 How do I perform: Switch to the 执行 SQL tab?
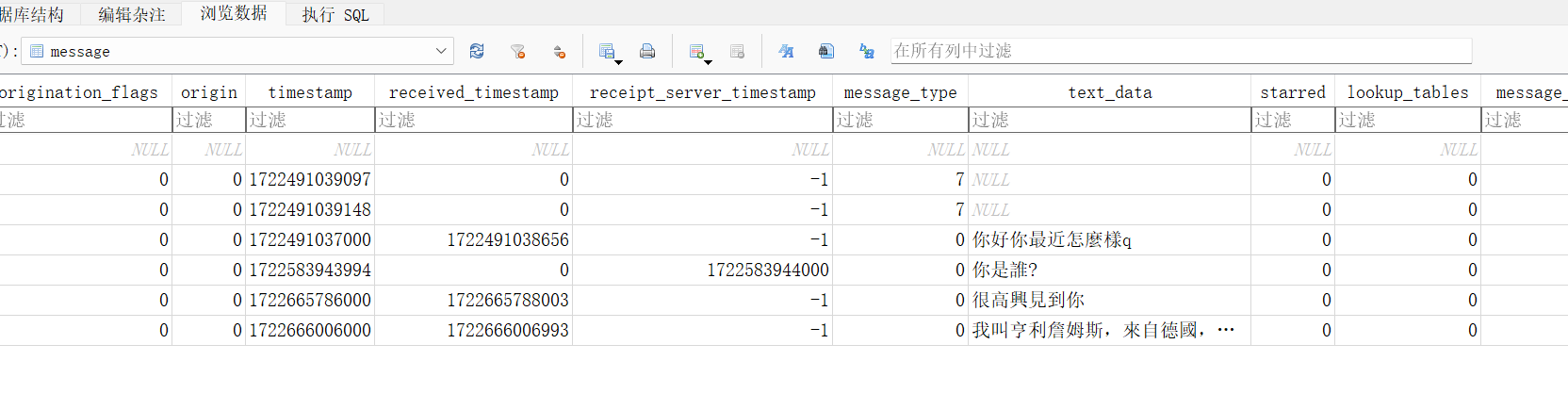pos(335,14)
